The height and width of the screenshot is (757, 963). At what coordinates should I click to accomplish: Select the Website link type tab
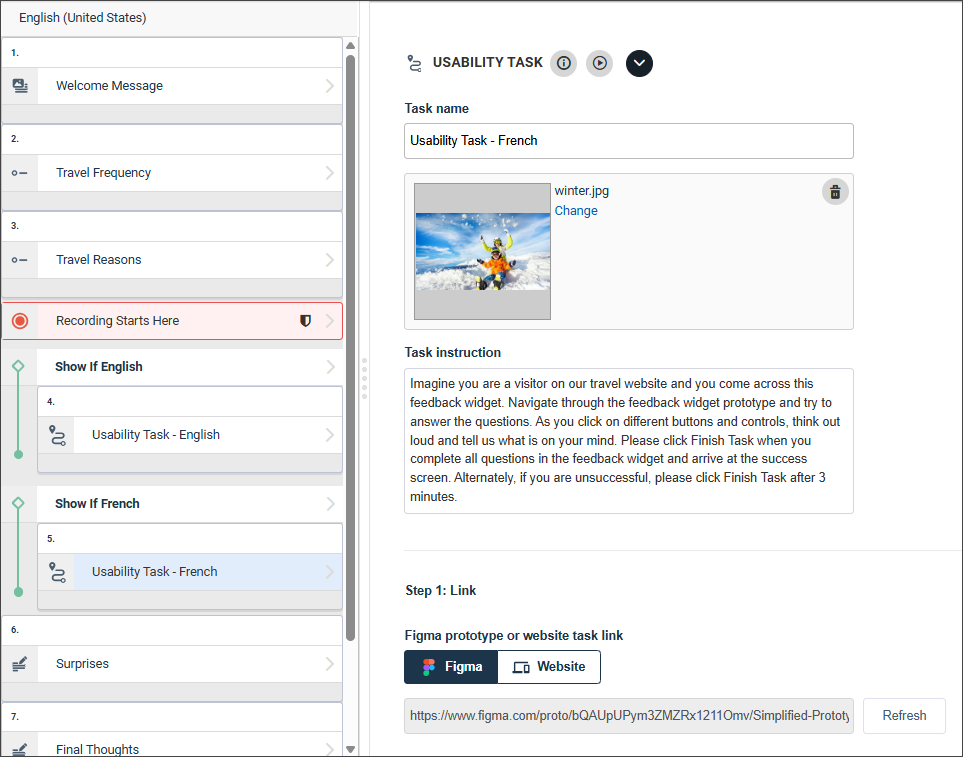coord(549,667)
